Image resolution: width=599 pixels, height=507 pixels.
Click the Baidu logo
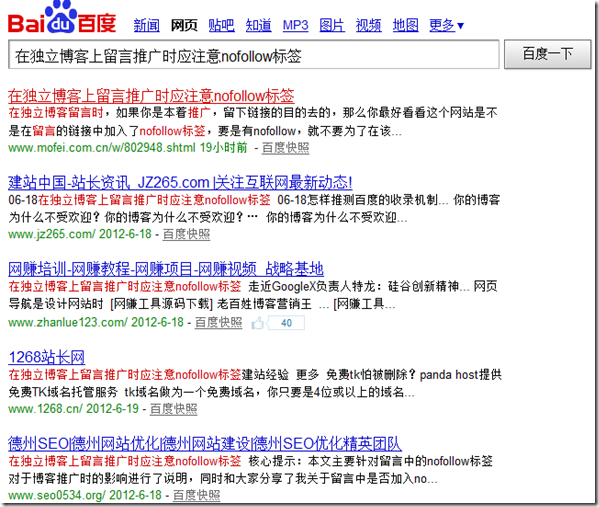tap(62, 18)
